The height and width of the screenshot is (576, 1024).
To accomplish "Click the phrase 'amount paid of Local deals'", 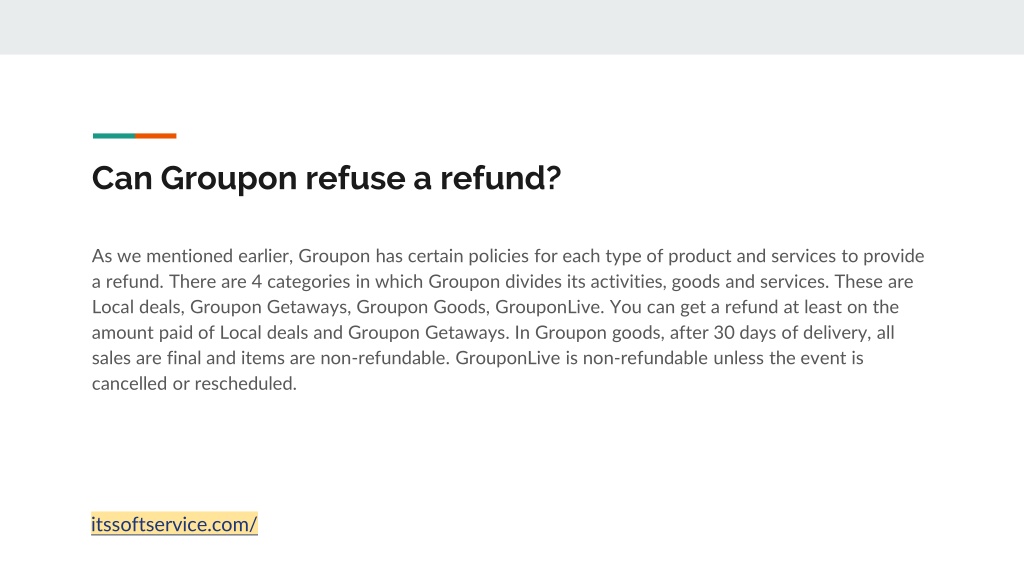I will click(x=200, y=333).
